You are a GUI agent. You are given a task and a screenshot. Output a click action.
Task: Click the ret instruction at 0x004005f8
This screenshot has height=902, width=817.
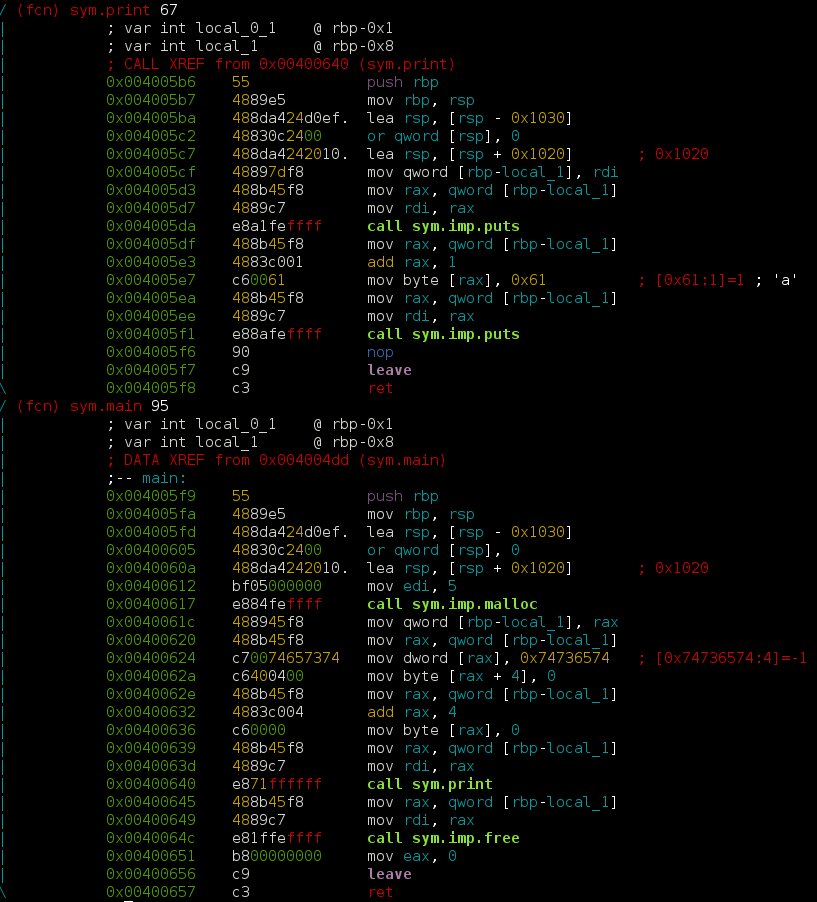click(380, 388)
